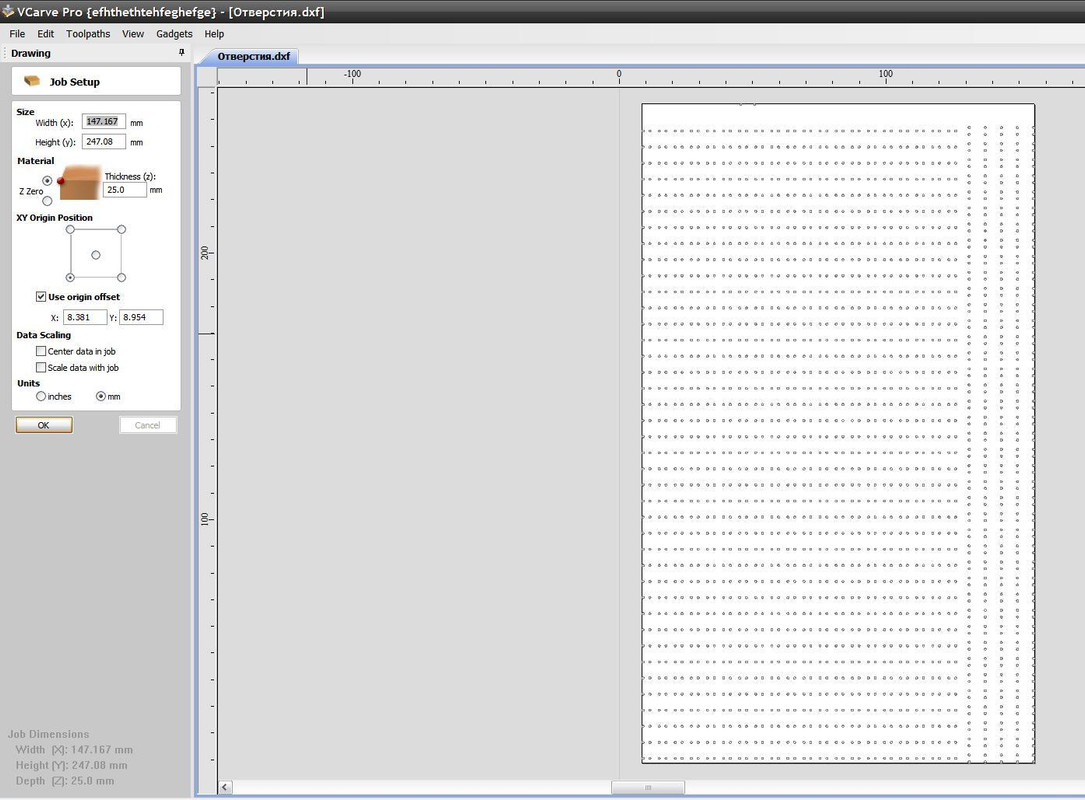Click the Drawing panel title

click(30, 53)
